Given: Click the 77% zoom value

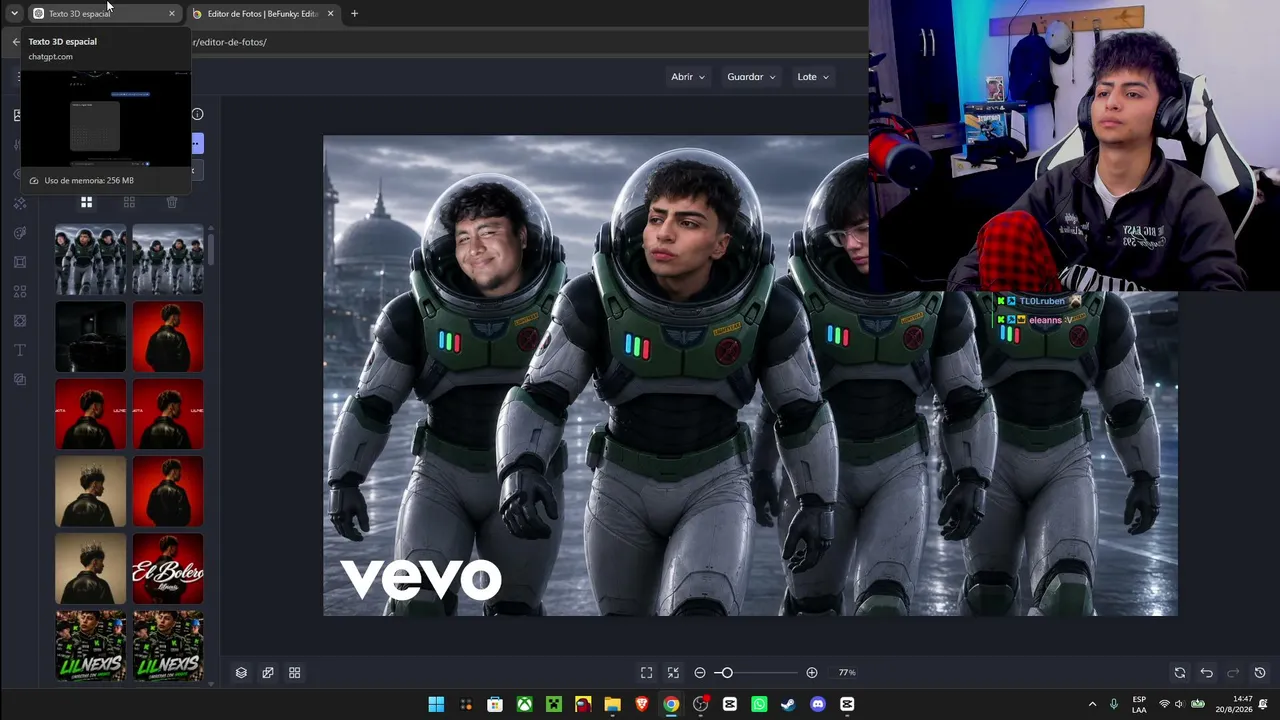Looking at the screenshot, I should click(847, 673).
